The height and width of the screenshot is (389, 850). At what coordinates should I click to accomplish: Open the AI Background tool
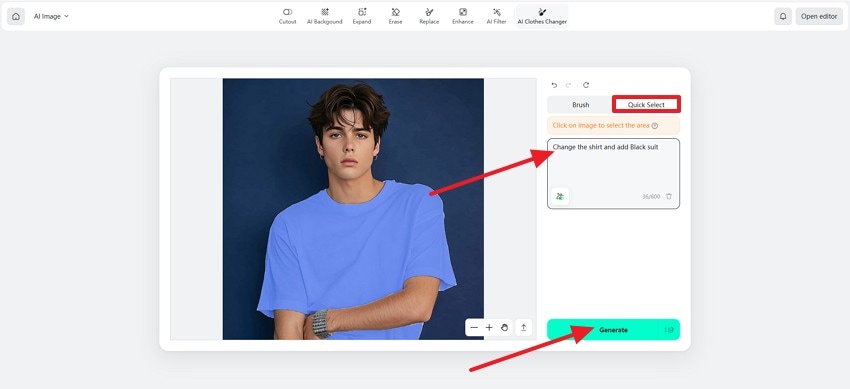click(x=325, y=16)
